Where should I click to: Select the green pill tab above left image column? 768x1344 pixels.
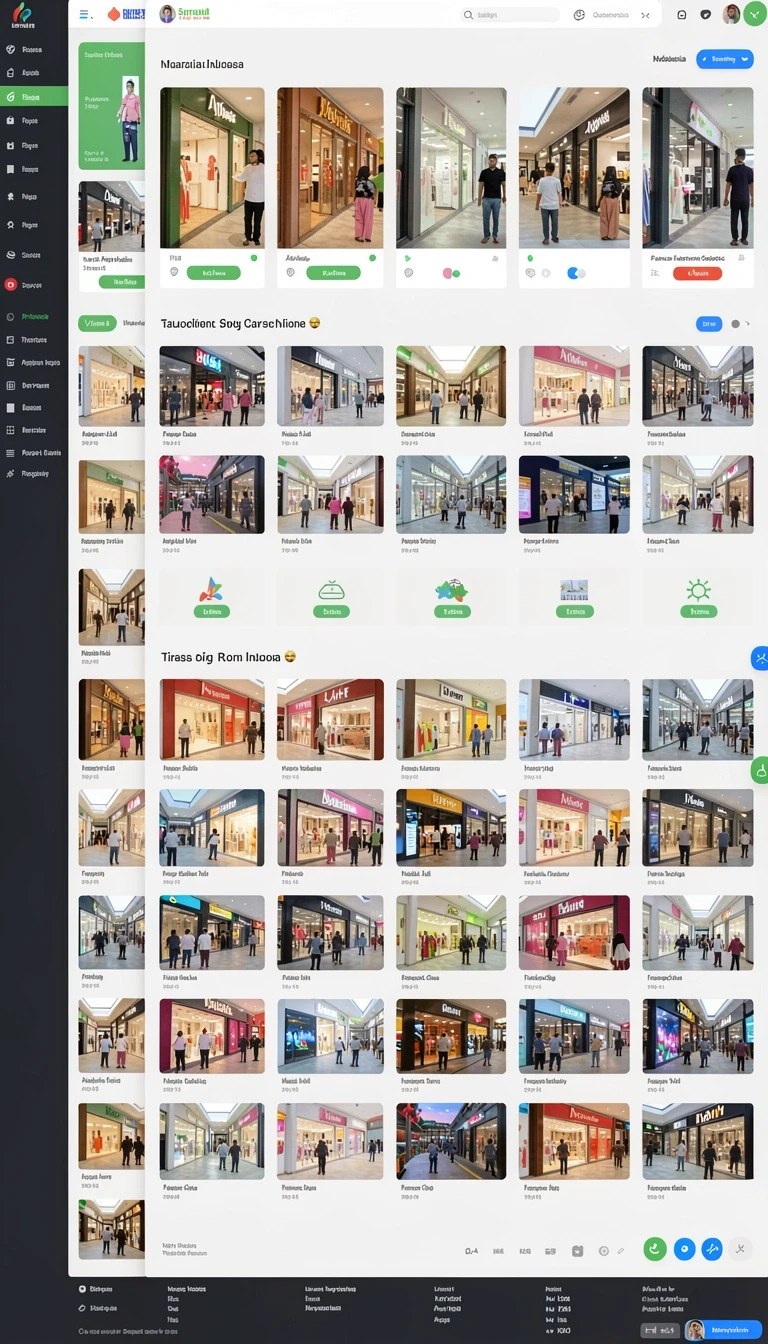[97, 323]
